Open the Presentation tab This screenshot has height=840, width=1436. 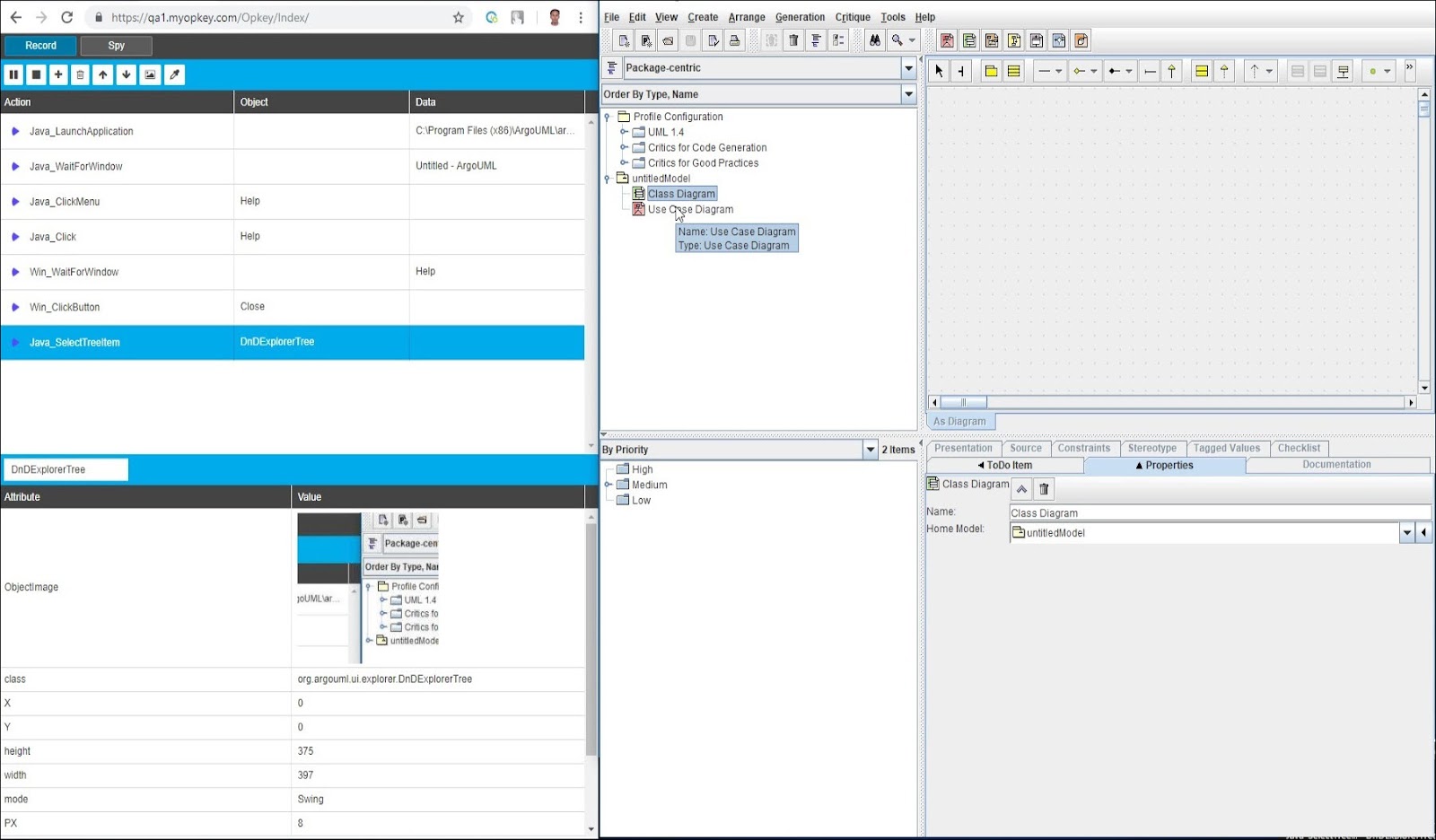[x=963, y=448]
